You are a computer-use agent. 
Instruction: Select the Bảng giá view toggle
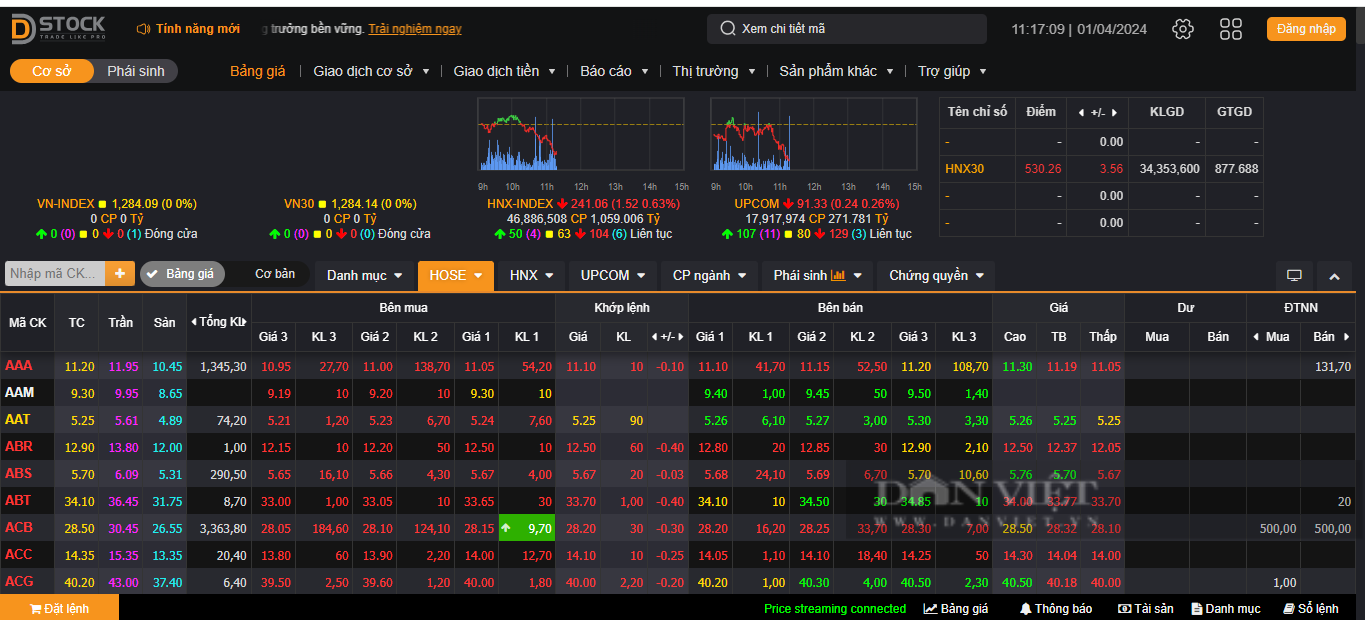coord(181,274)
